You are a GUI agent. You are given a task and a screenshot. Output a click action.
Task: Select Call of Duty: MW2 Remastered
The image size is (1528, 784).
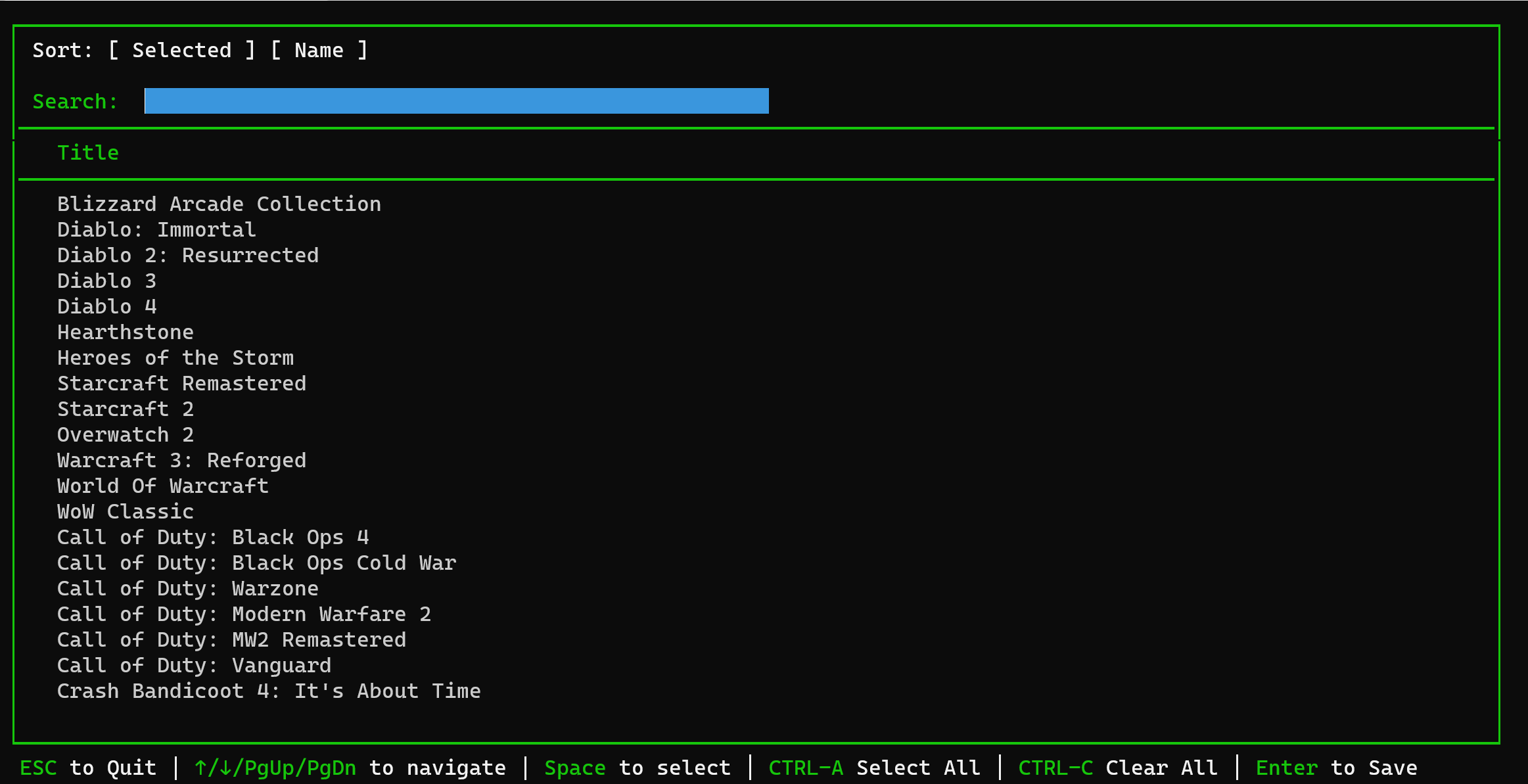231,640
